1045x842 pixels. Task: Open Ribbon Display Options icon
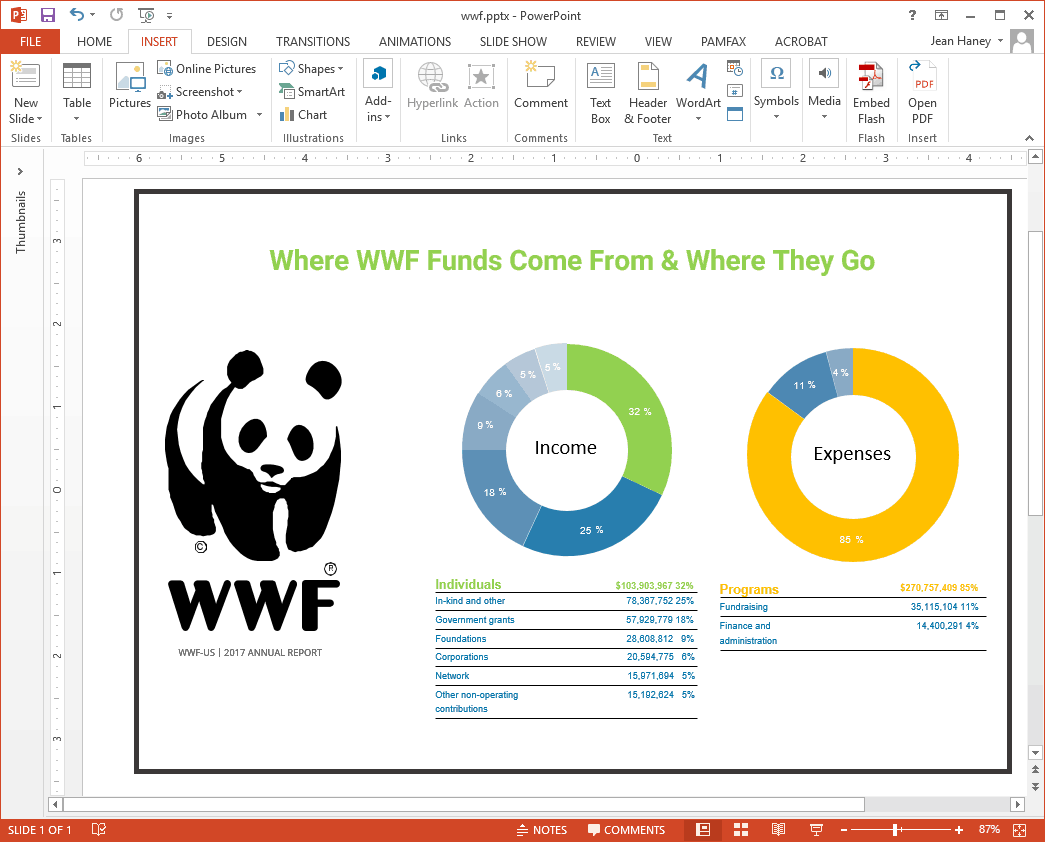pyautogui.click(x=941, y=15)
